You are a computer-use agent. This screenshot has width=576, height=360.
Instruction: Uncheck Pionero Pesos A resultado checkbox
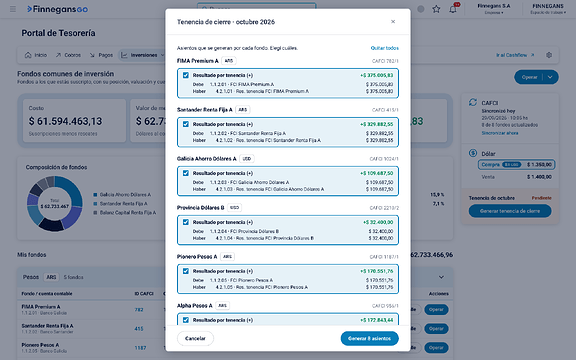point(186,271)
